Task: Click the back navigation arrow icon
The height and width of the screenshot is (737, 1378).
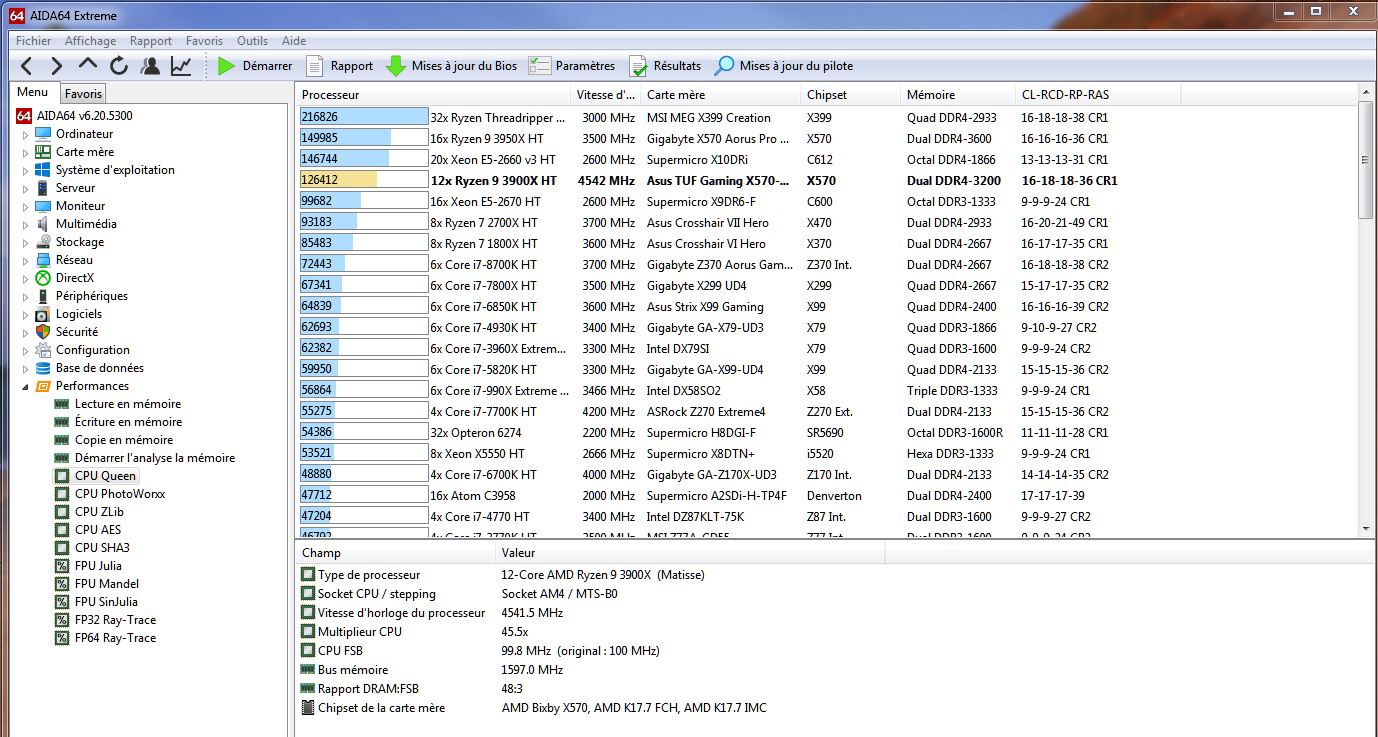Action: click(26, 66)
